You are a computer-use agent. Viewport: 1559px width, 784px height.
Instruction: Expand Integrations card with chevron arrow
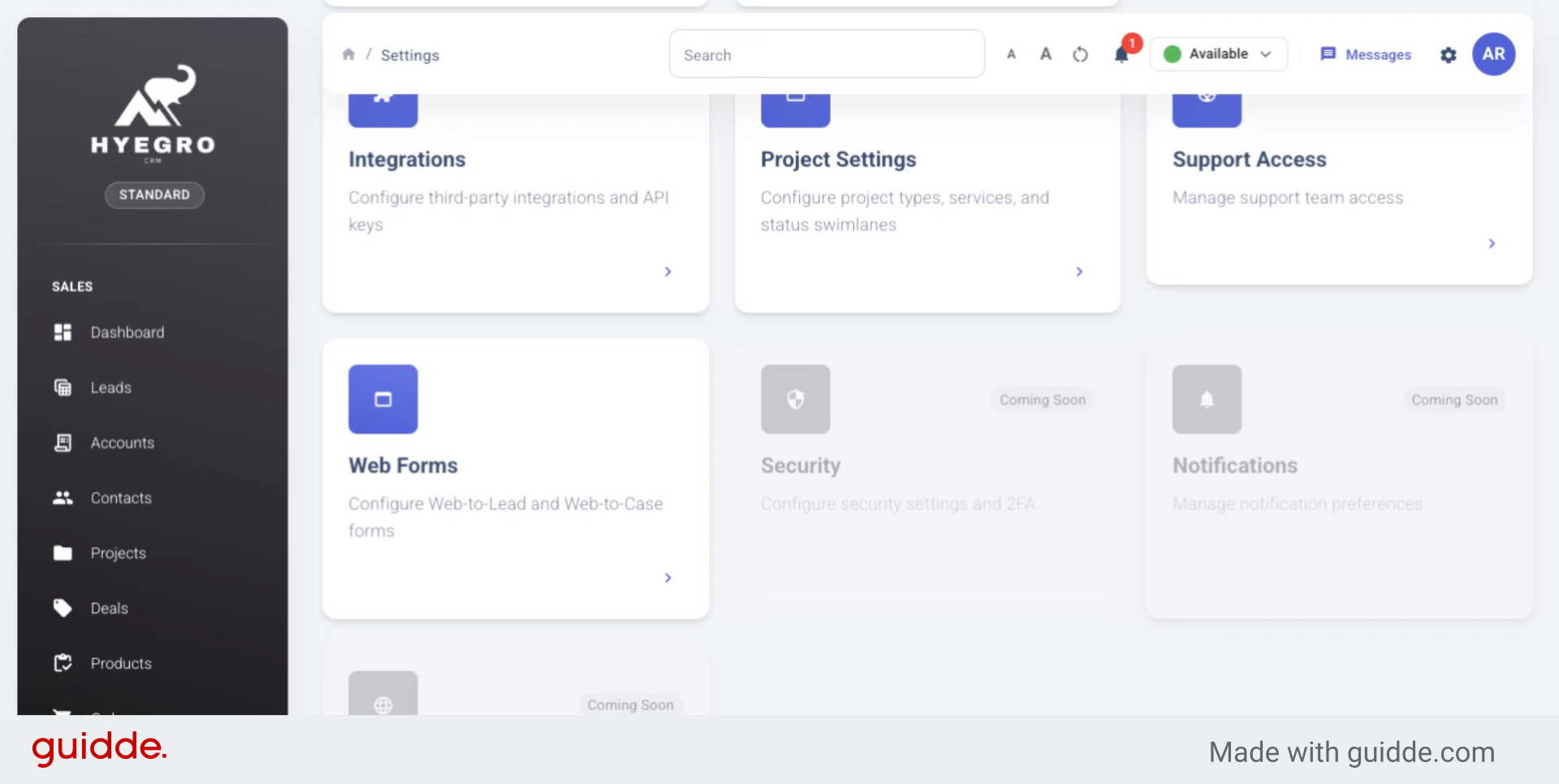[667, 272]
